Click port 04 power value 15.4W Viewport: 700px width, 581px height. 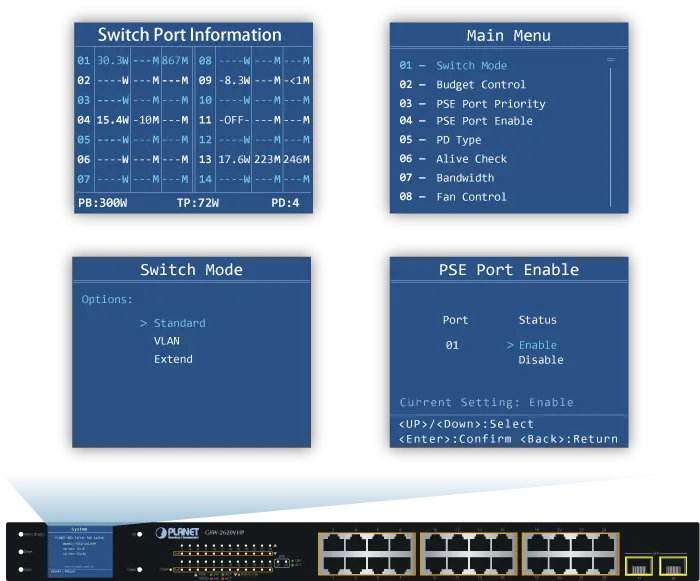113,120
